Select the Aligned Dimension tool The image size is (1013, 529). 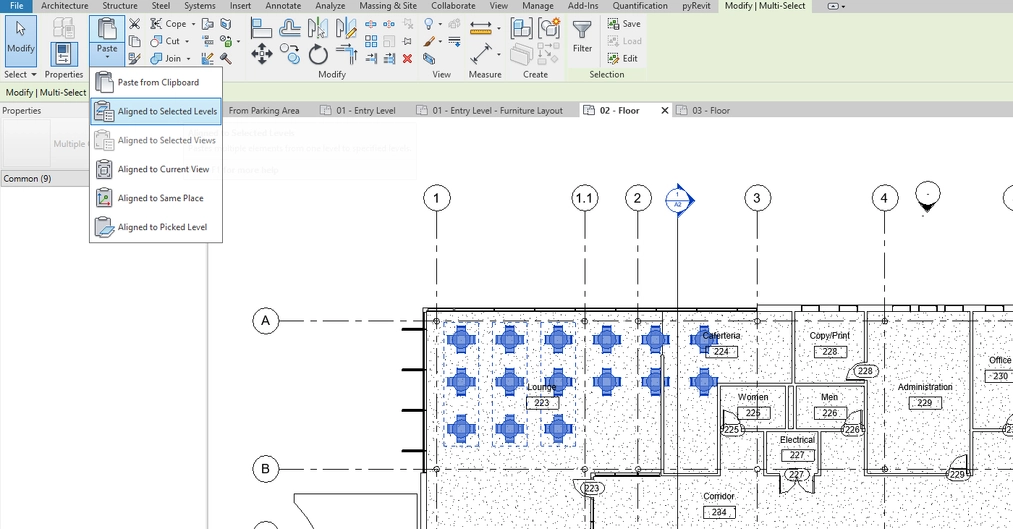tap(481, 54)
